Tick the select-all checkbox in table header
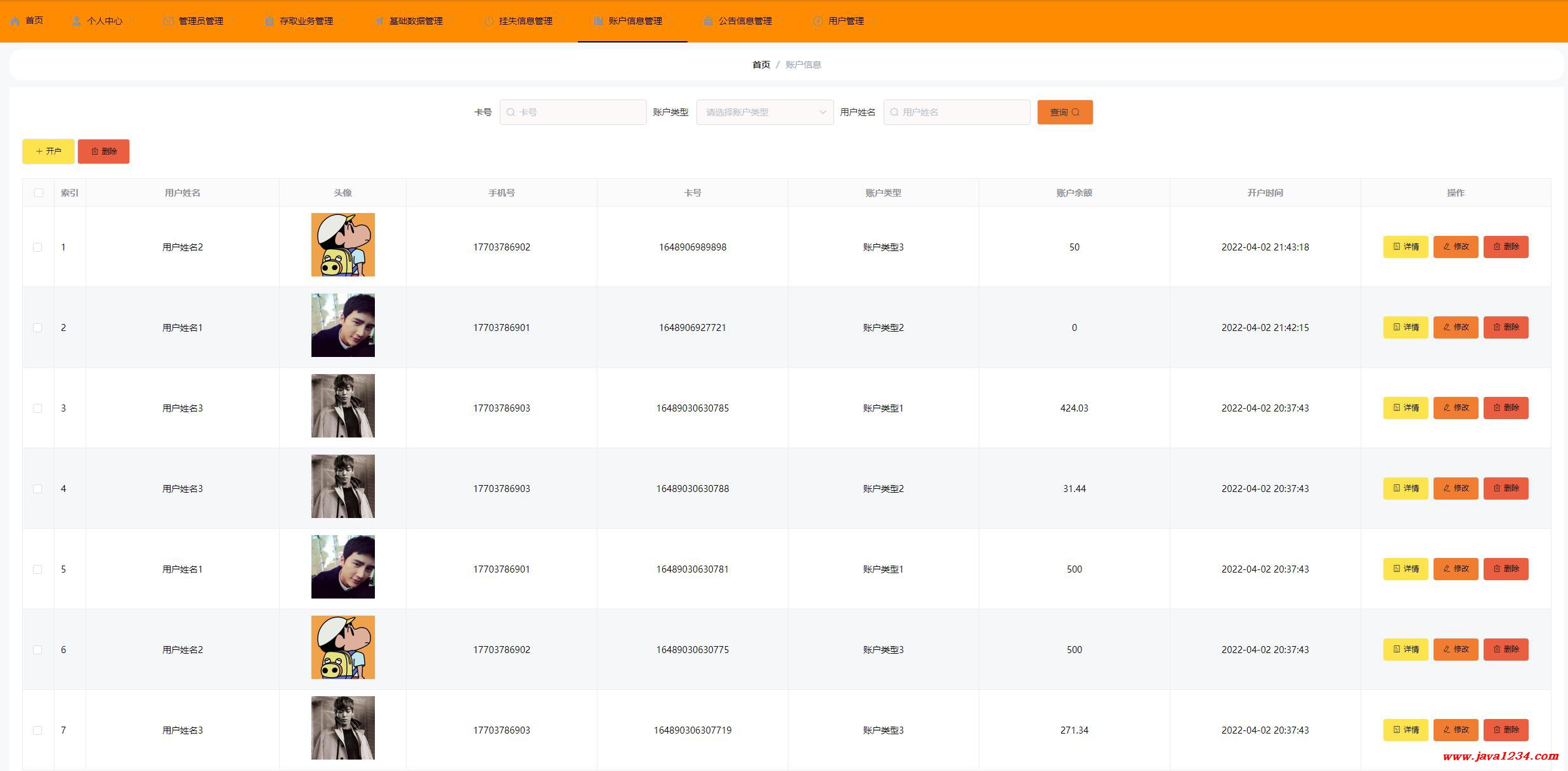Screen dimensions: 1568x771 39,193
